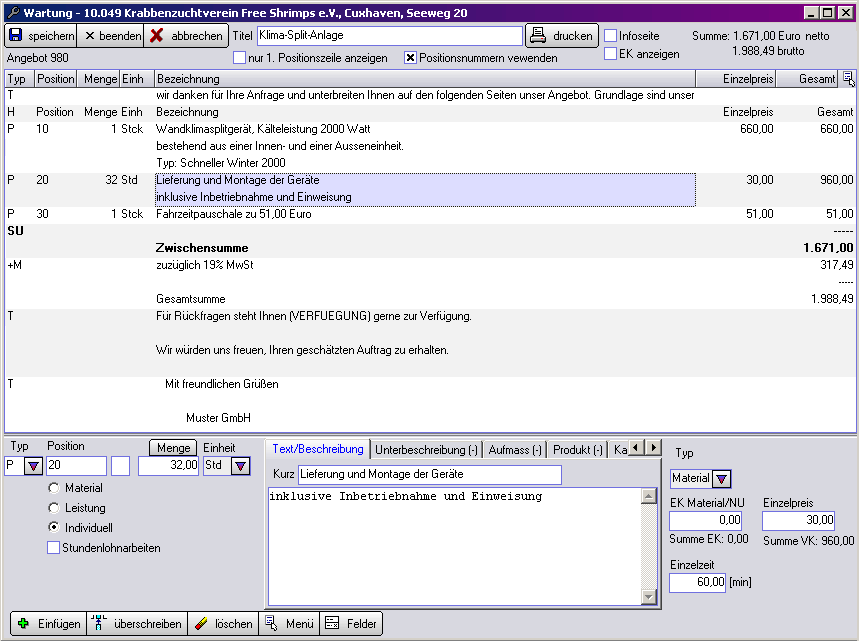Click the drucken printer icon
Image resolution: width=859 pixels, height=641 pixels.
[x=538, y=36]
